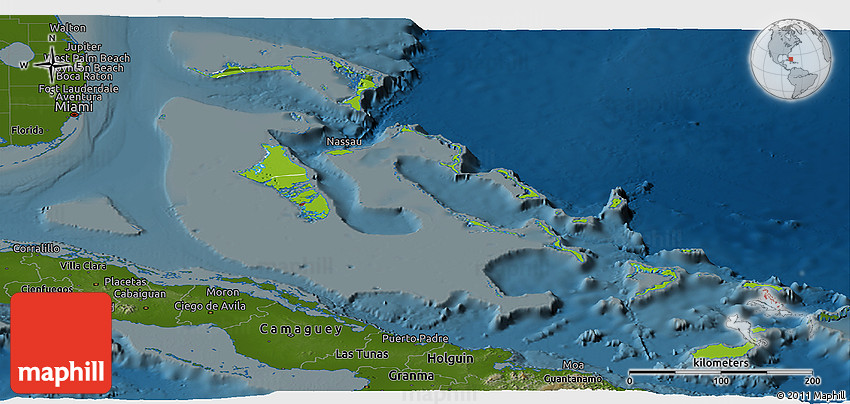Click the "© 2011 Maphill" copyright text
Viewport: 850px width, 404px height.
click(810, 396)
